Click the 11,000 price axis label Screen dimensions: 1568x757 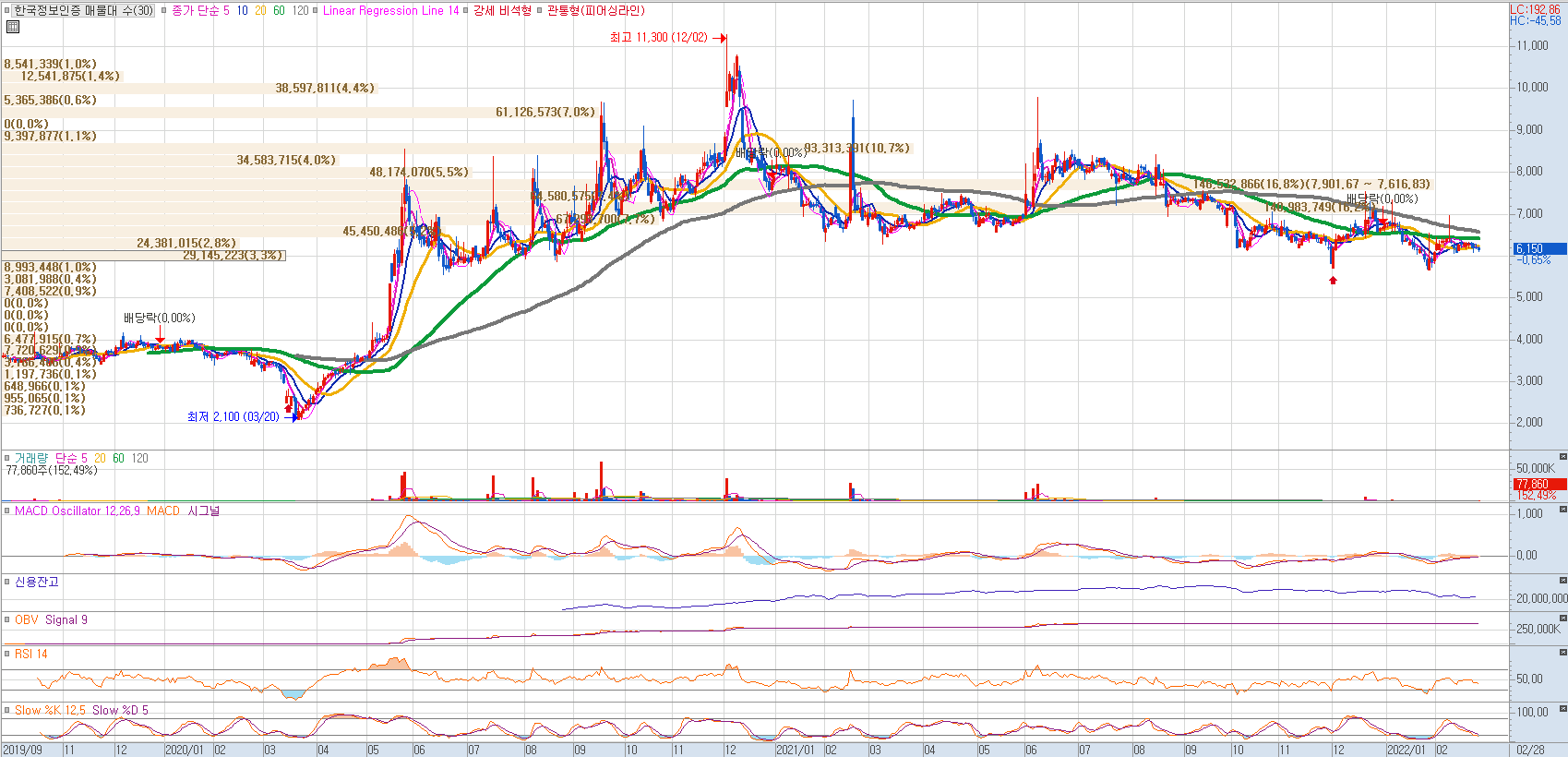[1532, 46]
